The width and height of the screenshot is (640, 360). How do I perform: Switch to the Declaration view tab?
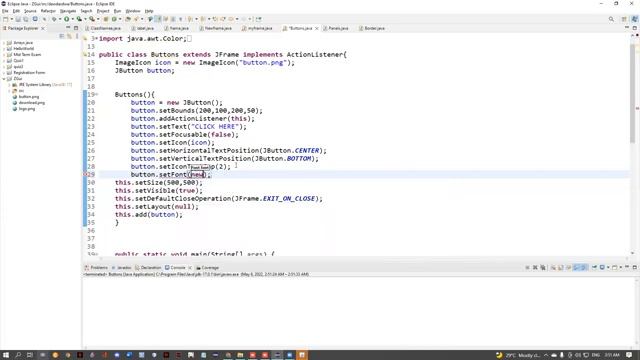(x=148, y=268)
